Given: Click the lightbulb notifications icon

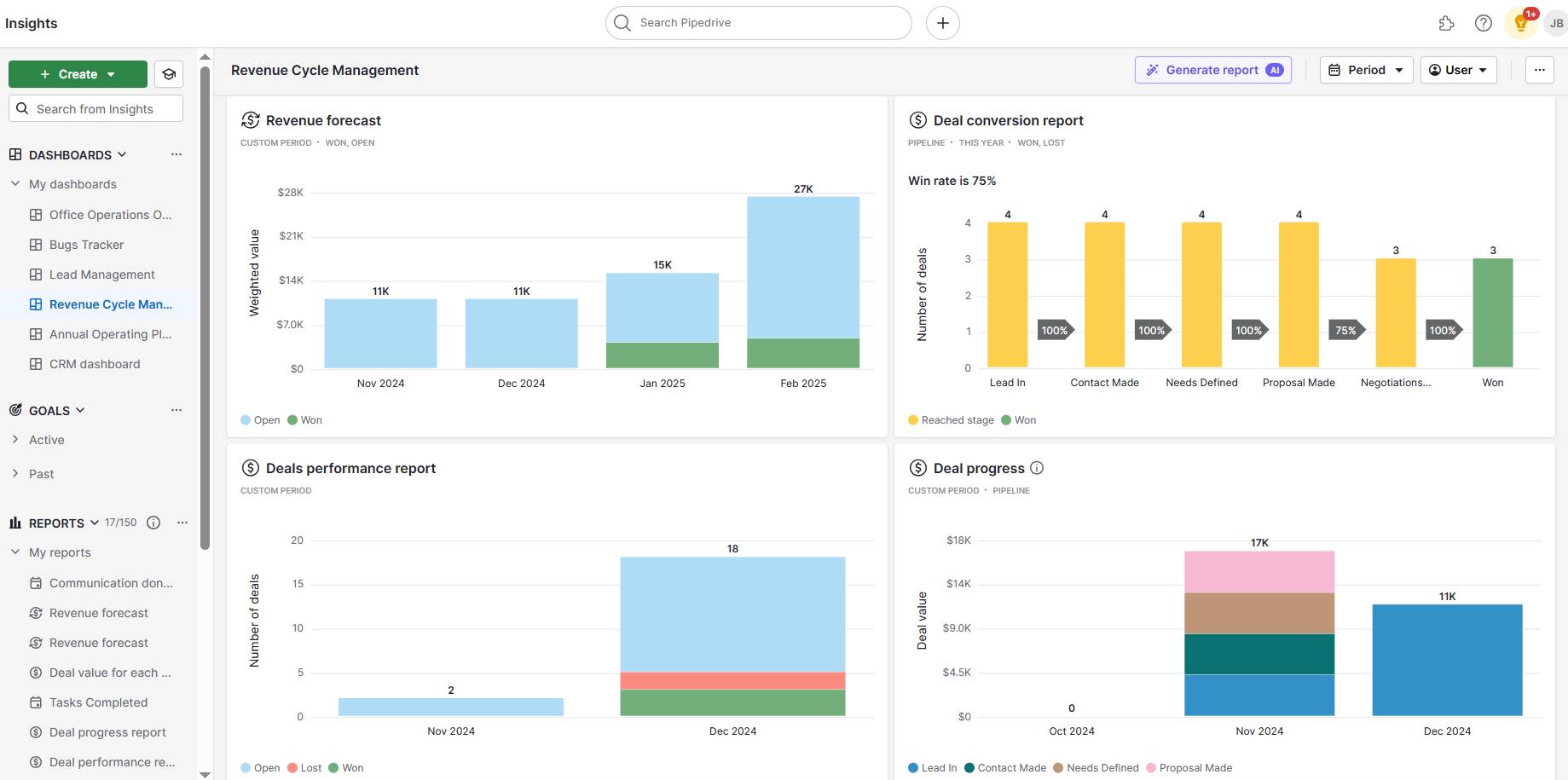Looking at the screenshot, I should pyautogui.click(x=1520, y=23).
